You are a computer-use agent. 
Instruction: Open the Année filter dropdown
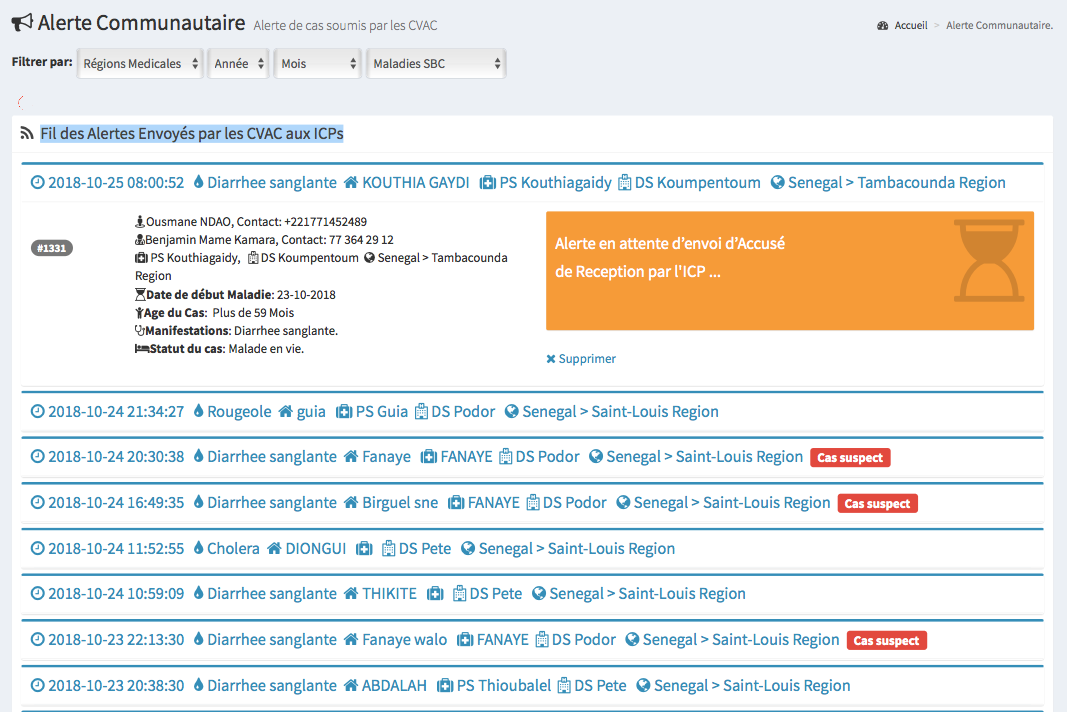238,64
